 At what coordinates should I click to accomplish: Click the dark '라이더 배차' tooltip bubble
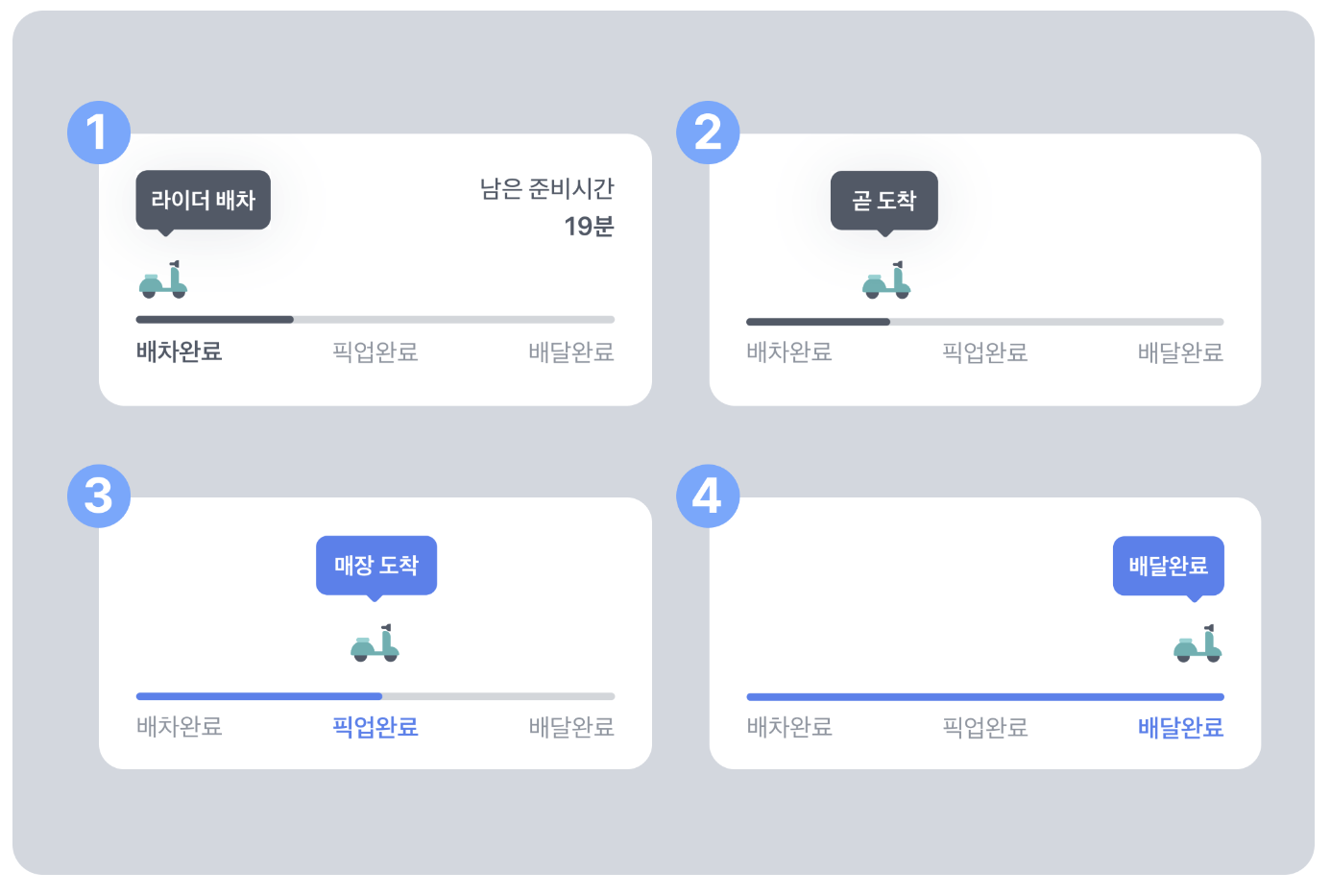coord(203,201)
